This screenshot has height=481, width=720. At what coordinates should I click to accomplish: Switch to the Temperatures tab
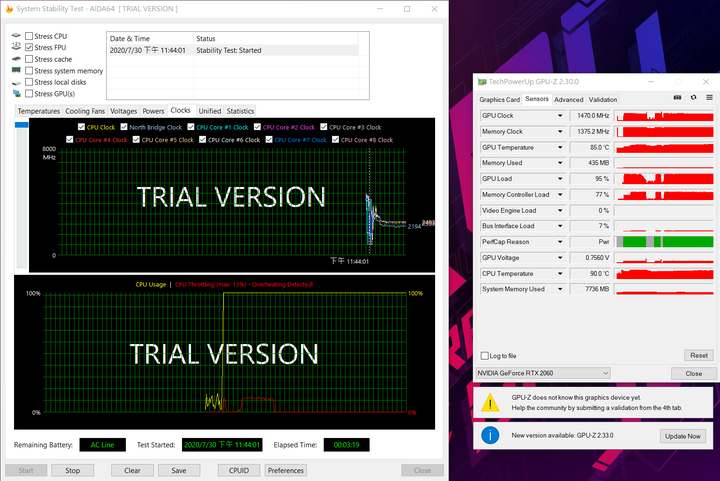tap(39, 111)
